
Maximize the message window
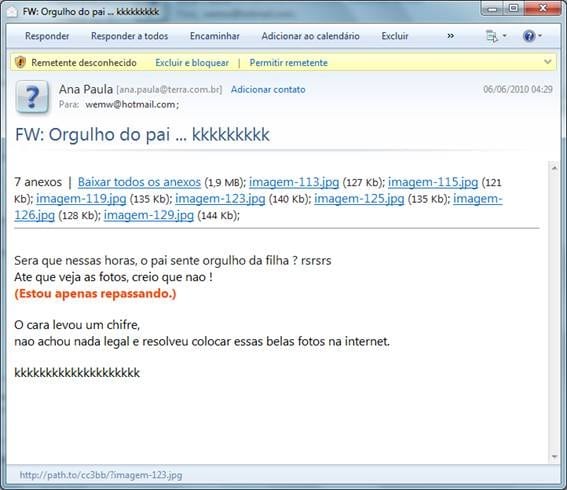click(x=513, y=8)
